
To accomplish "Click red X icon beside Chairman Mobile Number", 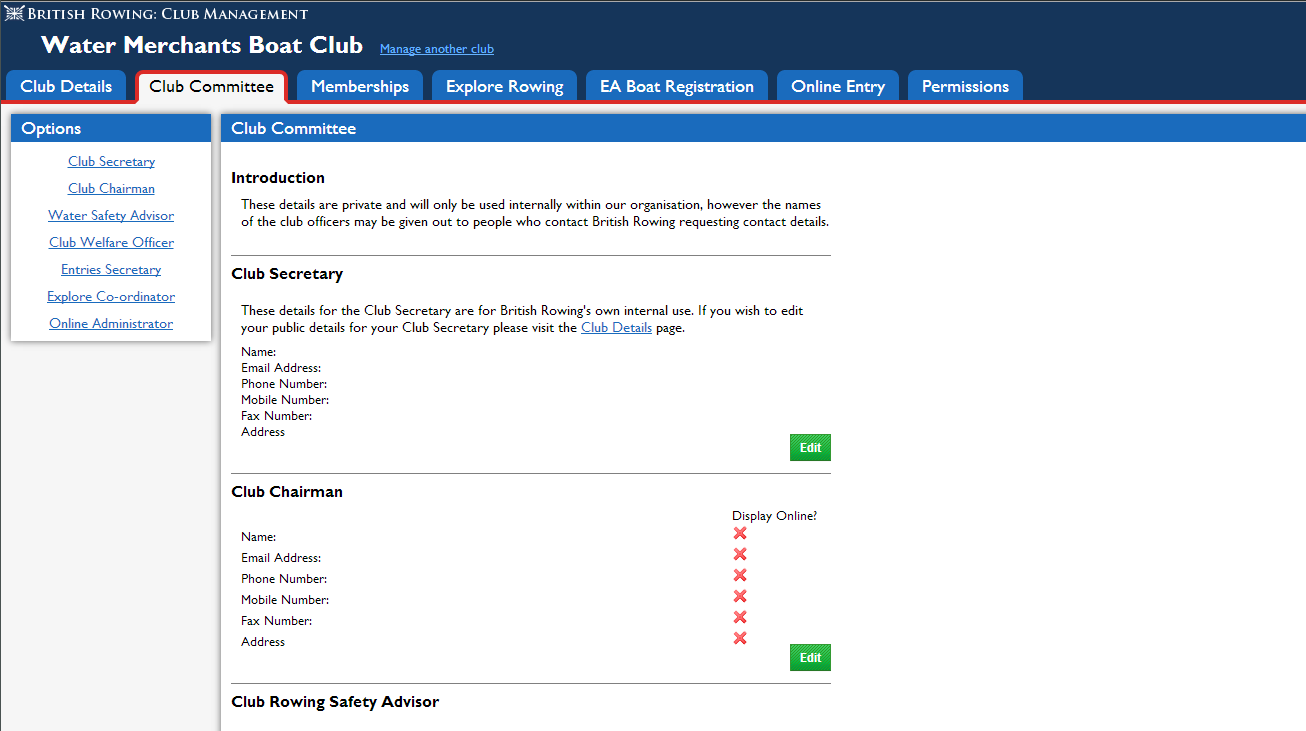I will 740,597.
